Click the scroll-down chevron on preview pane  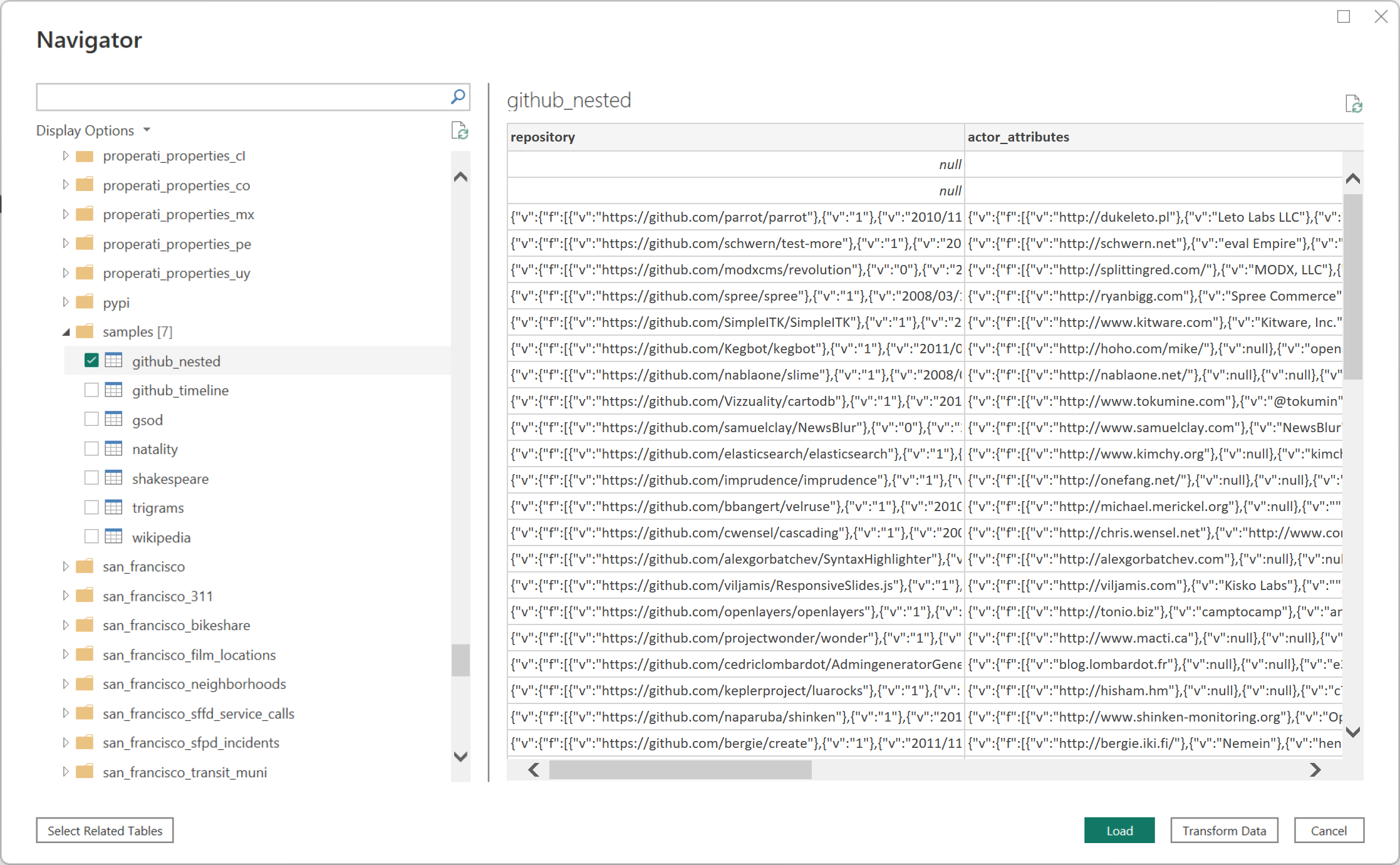pyautogui.click(x=1351, y=731)
